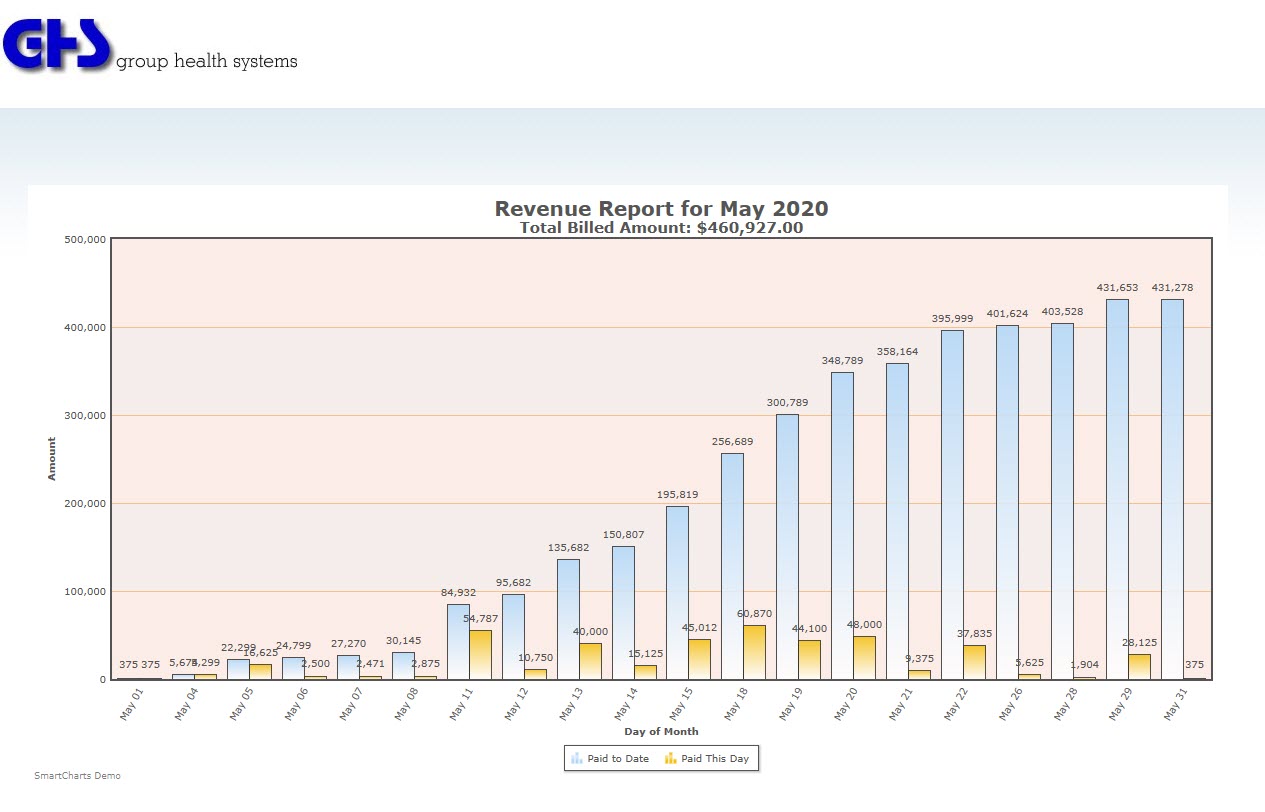The image size is (1265, 812).
Task: Toggle the Paid to Date series label
Action: click(x=618, y=759)
